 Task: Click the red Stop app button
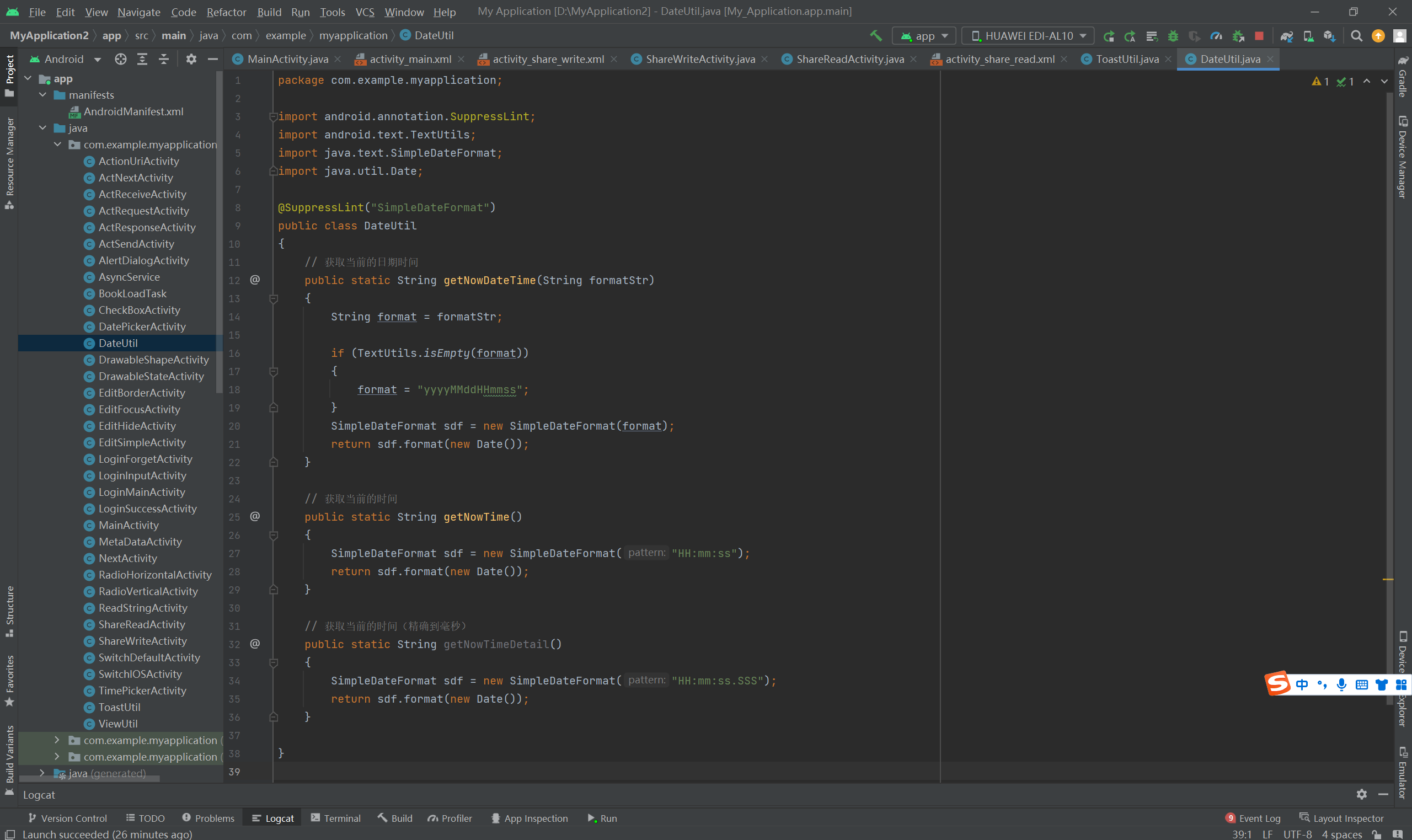coord(1259,36)
